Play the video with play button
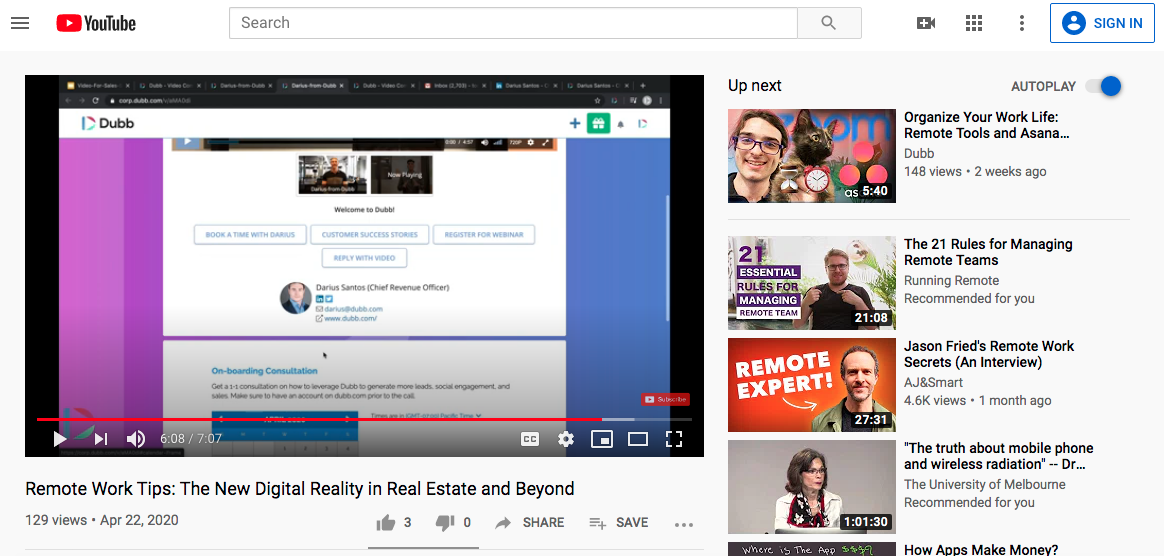 coord(60,439)
